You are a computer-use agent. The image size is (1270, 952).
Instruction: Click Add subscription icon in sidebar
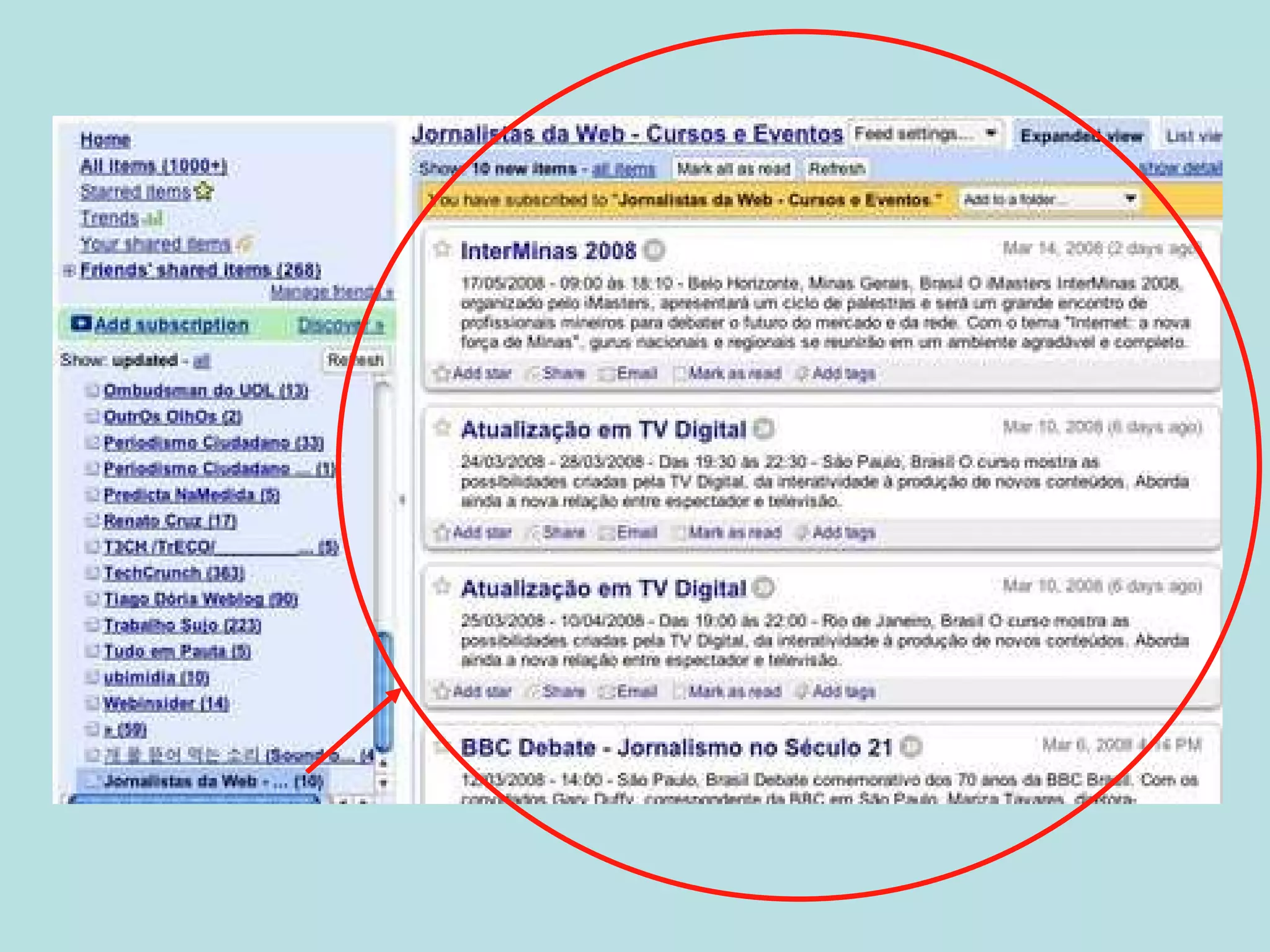click(81, 324)
